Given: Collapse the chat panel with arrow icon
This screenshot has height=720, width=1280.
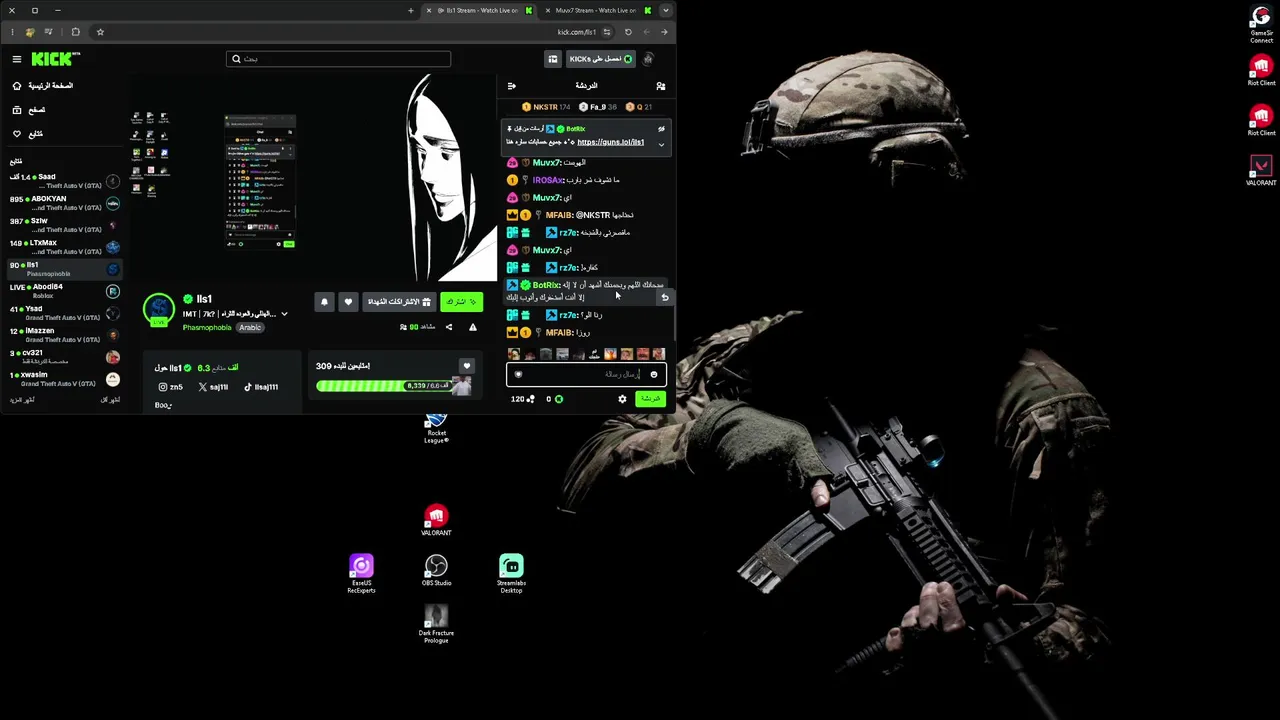Looking at the screenshot, I should pos(511,86).
